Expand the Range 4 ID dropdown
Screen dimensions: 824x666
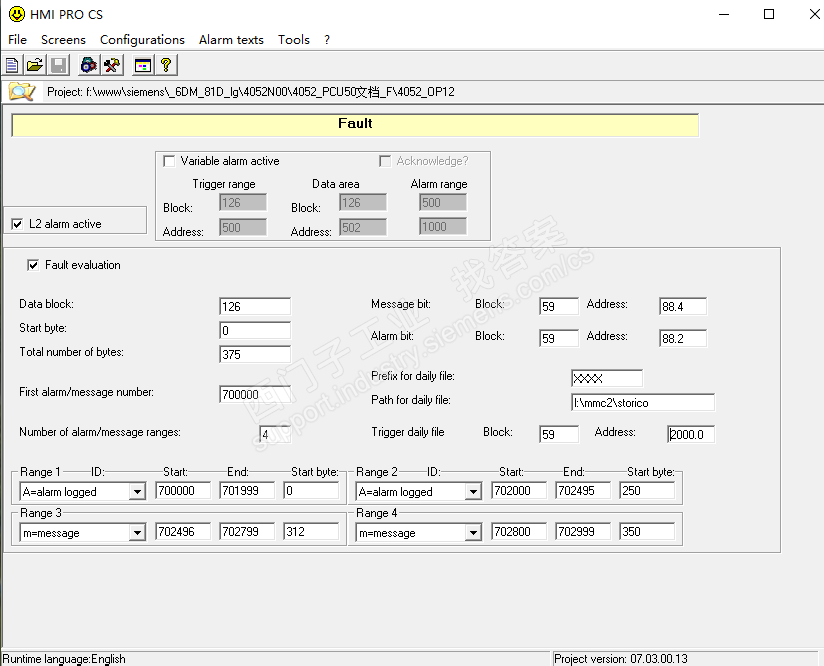pyautogui.click(x=473, y=533)
